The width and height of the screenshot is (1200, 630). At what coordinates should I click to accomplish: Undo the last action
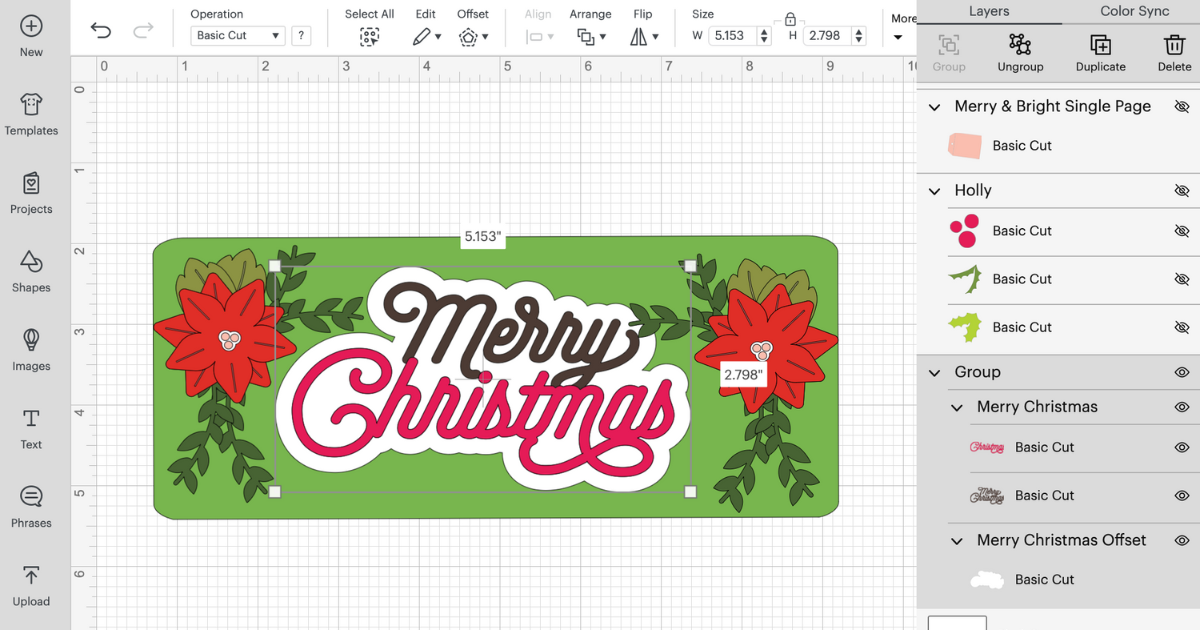pos(101,30)
